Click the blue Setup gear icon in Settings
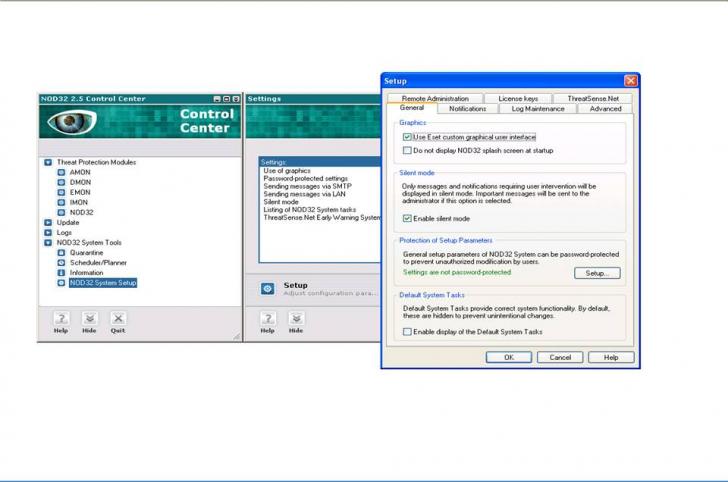Screen dimensions: 728x482 point(267,289)
